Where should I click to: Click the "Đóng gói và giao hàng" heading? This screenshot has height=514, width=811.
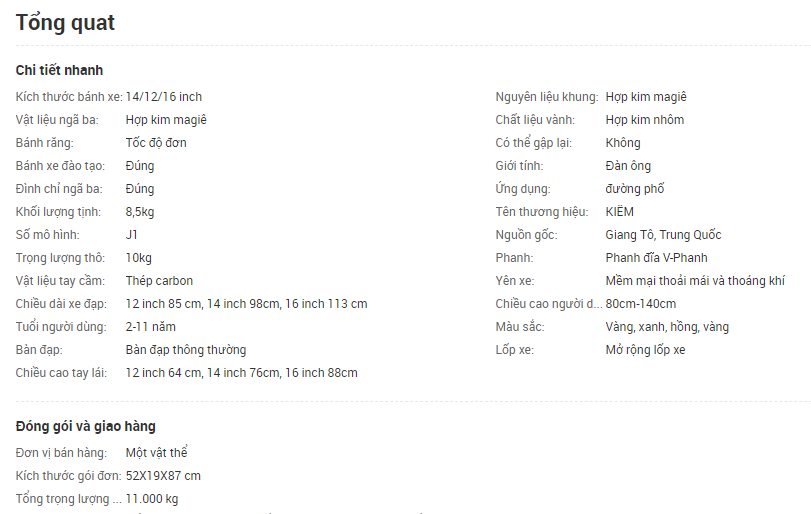(86, 426)
